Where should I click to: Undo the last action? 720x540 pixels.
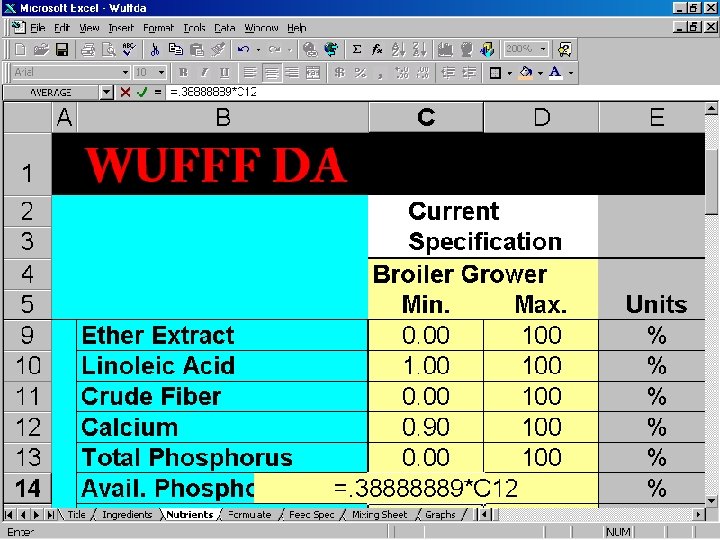(x=243, y=49)
